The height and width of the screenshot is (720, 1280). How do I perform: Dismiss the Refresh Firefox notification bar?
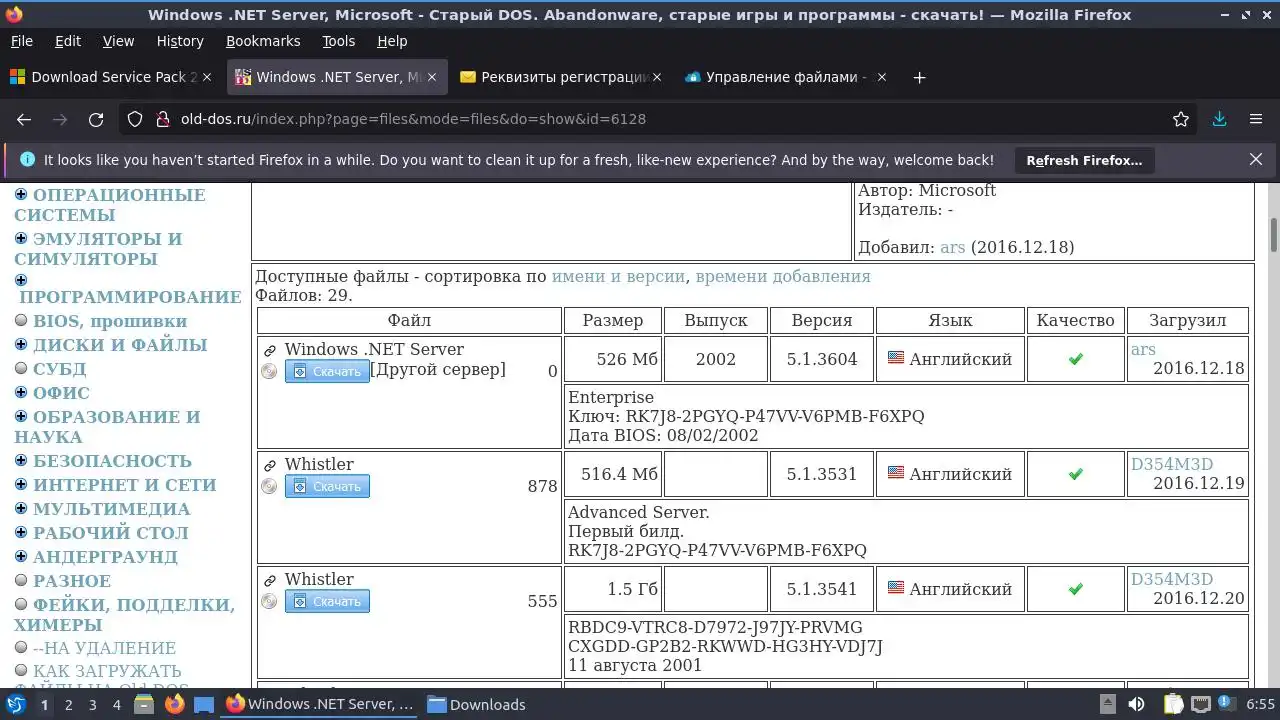tap(1256, 159)
